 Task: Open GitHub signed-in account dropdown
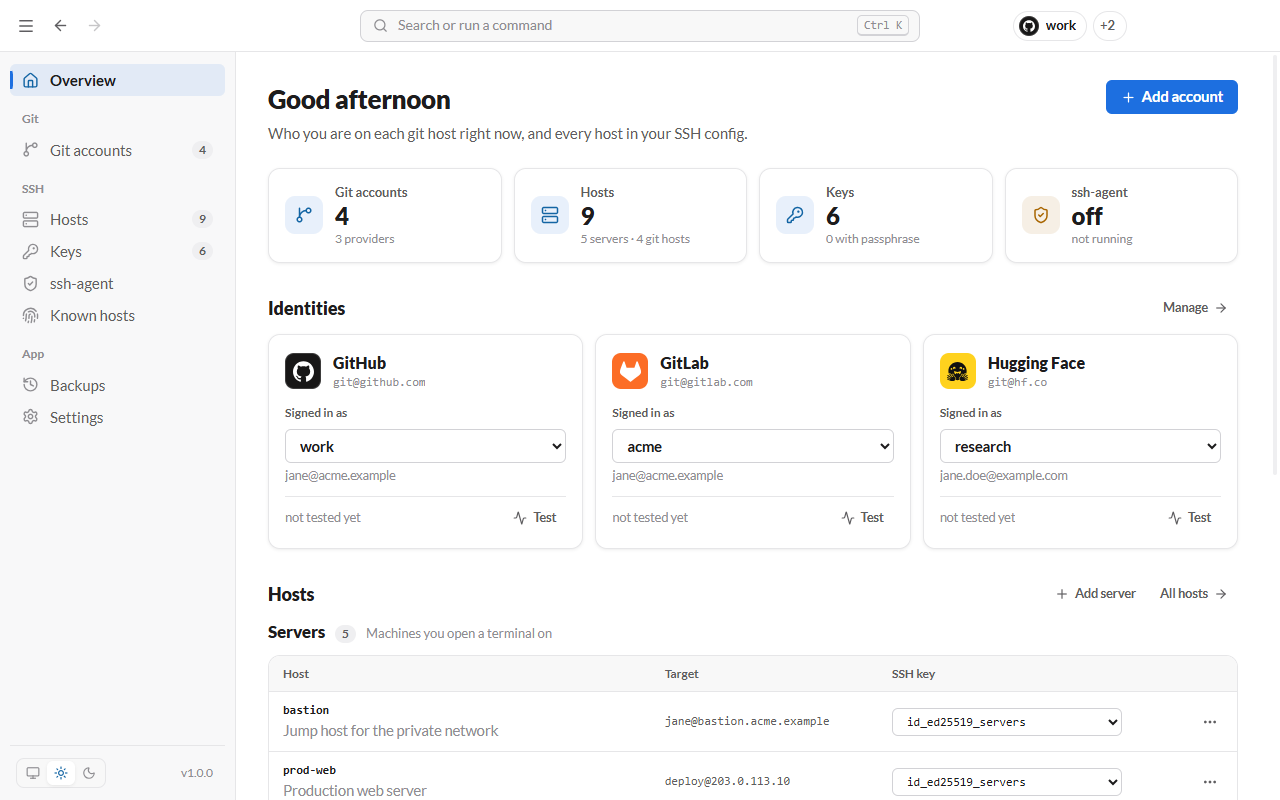425,446
